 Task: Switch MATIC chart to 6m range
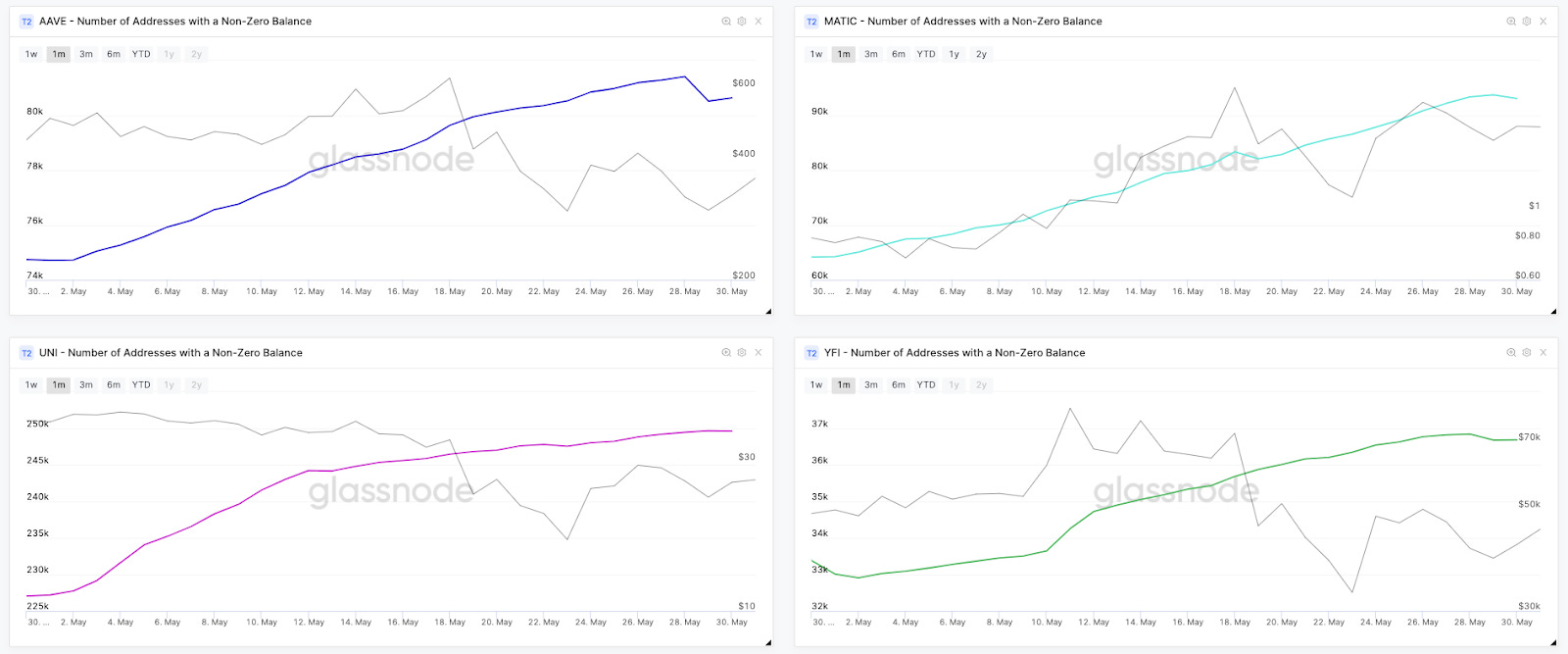[899, 55]
